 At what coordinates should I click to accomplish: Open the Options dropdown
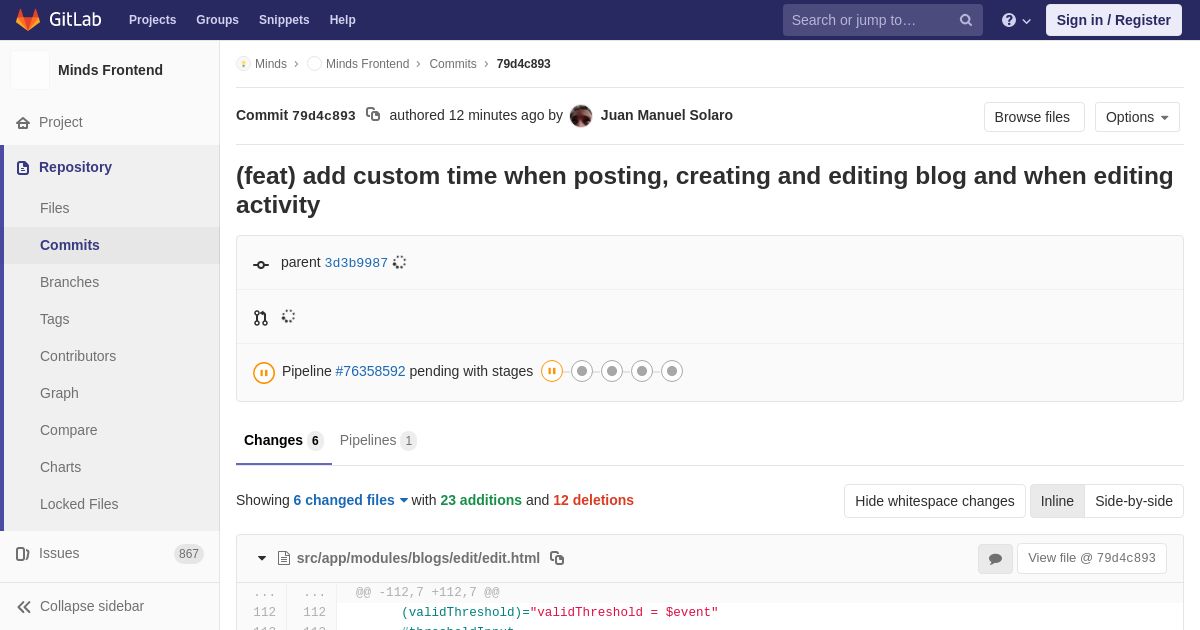[1137, 117]
